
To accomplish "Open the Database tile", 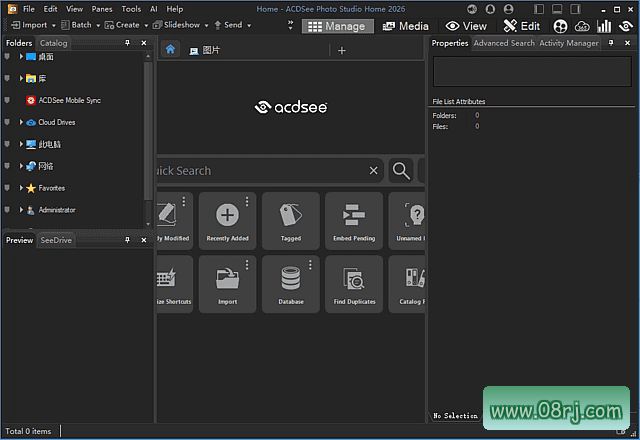I will pos(291,283).
